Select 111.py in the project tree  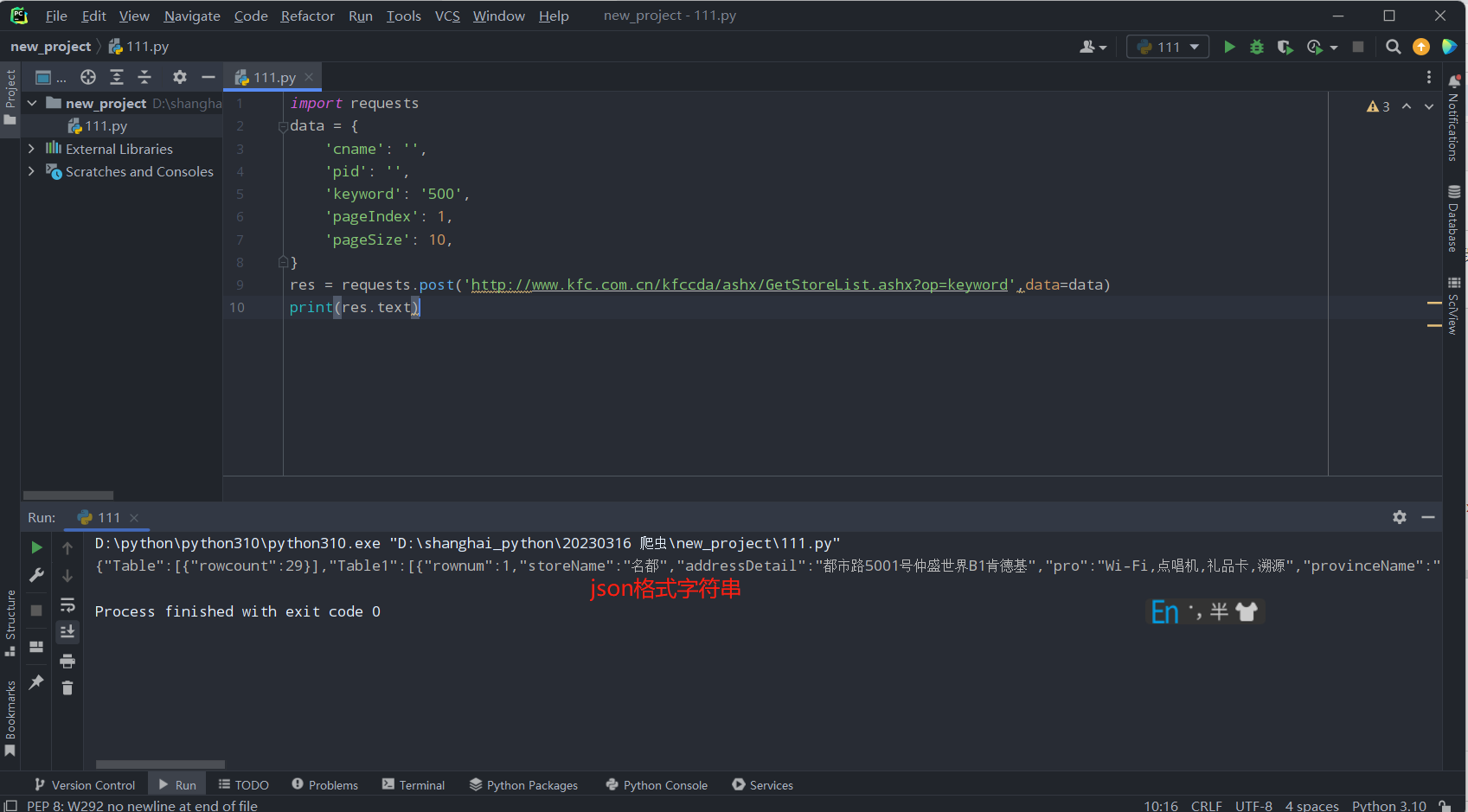tap(106, 126)
